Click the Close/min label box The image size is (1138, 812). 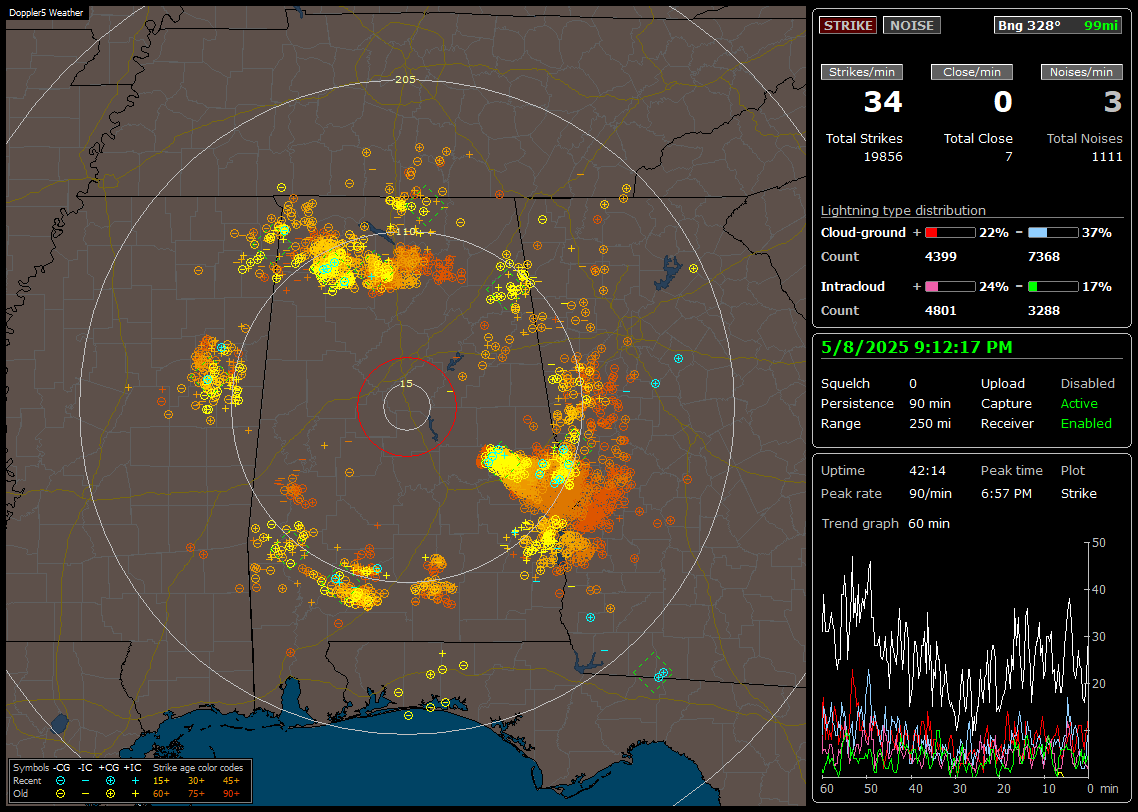[972, 72]
